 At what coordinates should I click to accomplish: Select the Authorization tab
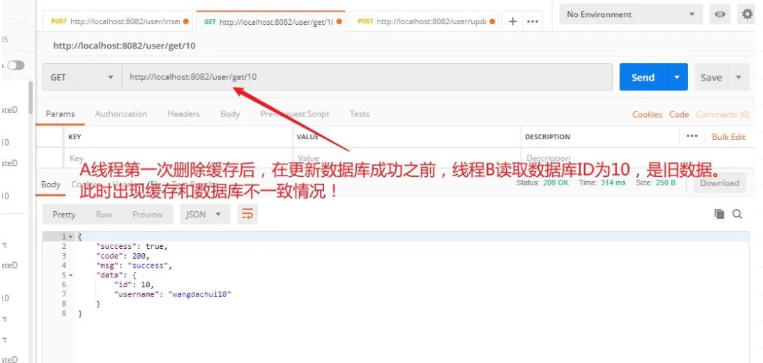coord(121,114)
